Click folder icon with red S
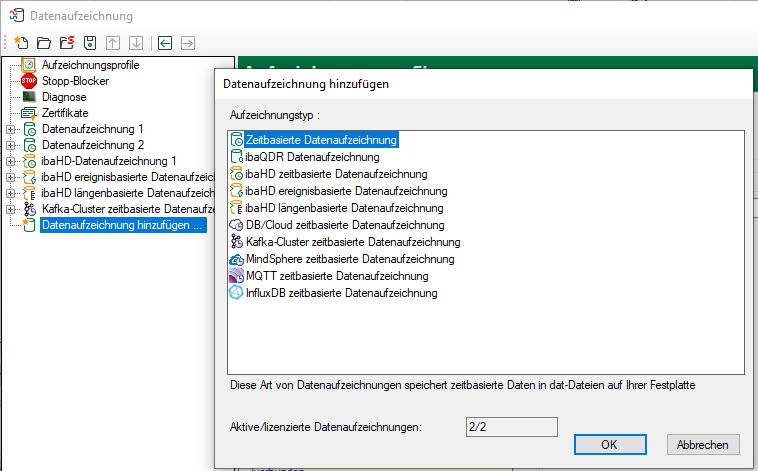This screenshot has height=471, width=758. coord(67,43)
